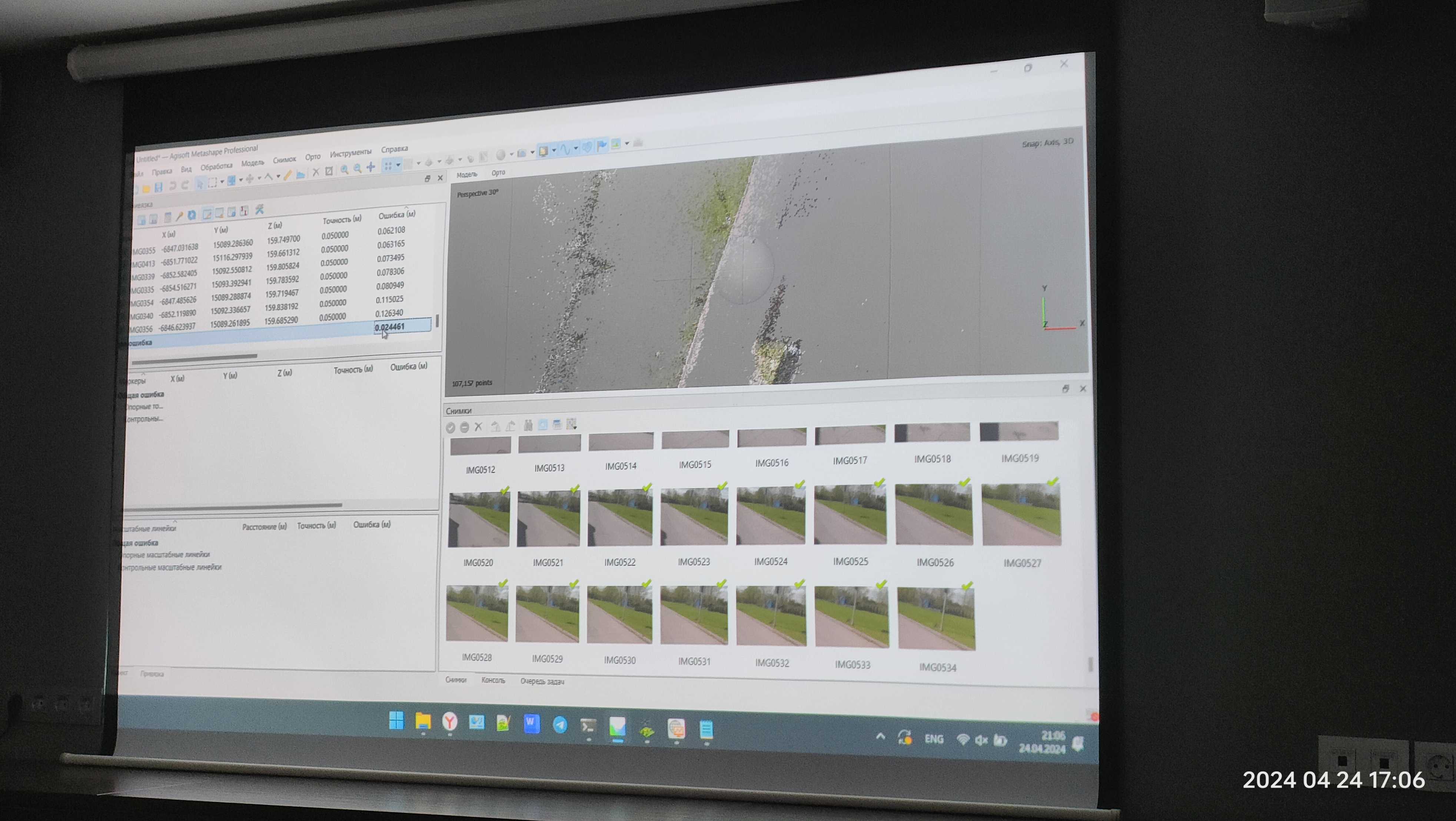Viewport: 1456px width, 821px height.
Task: Click the Redo arrow icon
Action: tap(185, 185)
